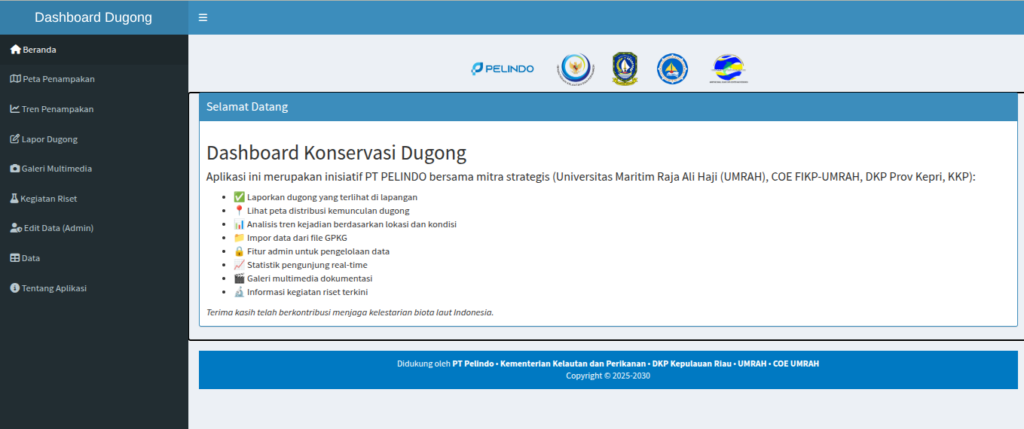Click the info icon for Tentang Aplikasi
Image resolution: width=1024 pixels, height=429 pixels.
(x=15, y=288)
